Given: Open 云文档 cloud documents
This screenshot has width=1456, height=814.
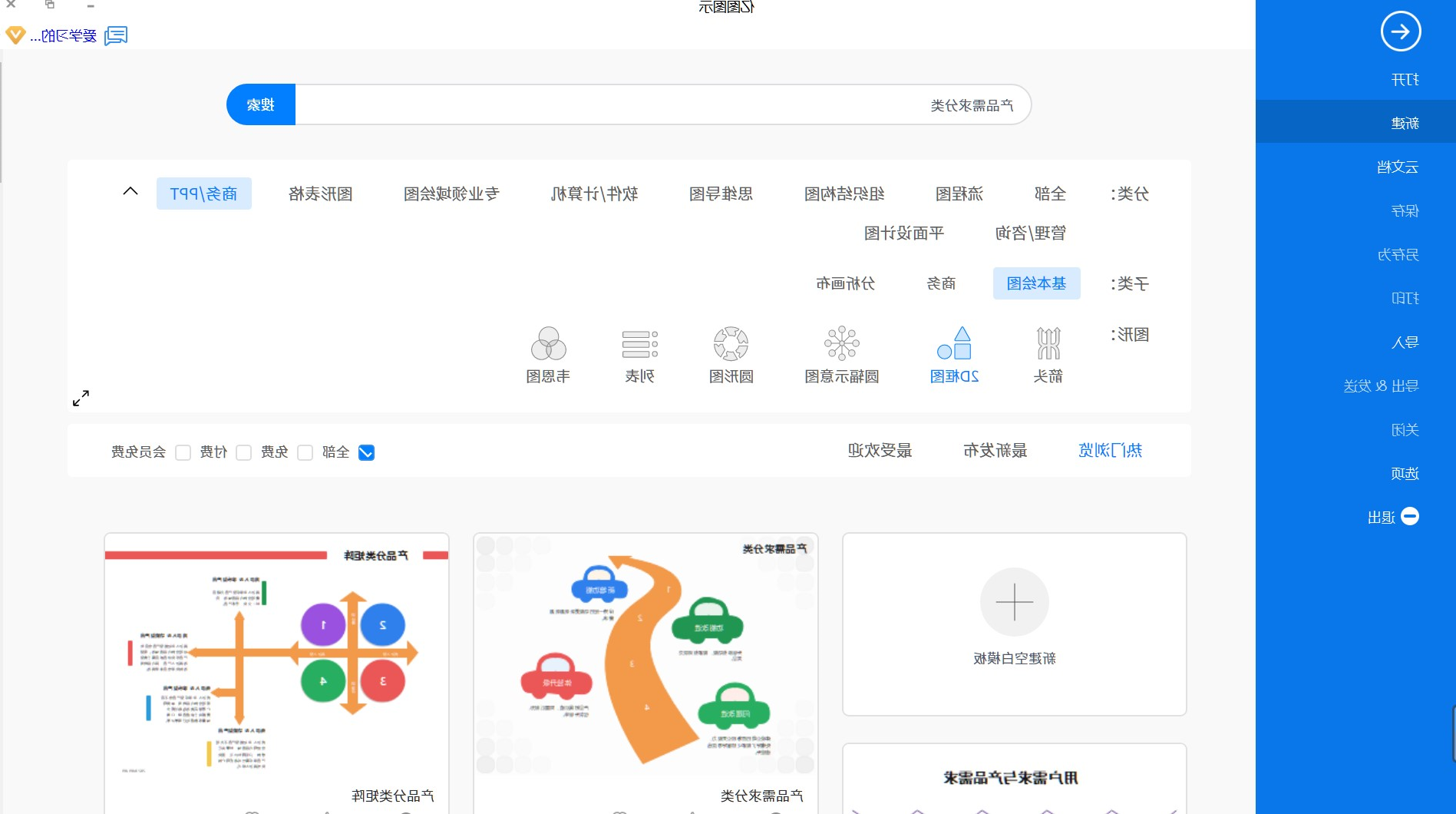Looking at the screenshot, I should (x=1397, y=167).
